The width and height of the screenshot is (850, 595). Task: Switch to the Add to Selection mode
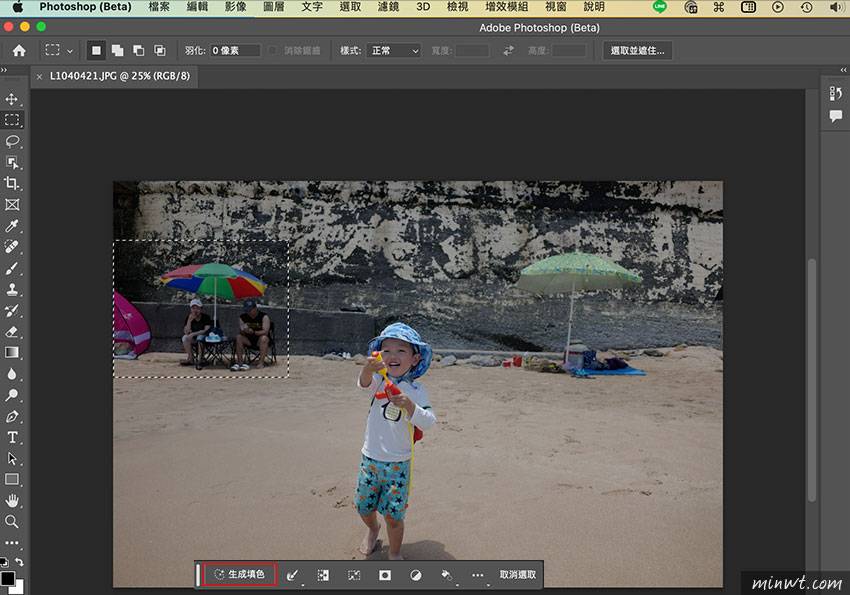tap(116, 50)
